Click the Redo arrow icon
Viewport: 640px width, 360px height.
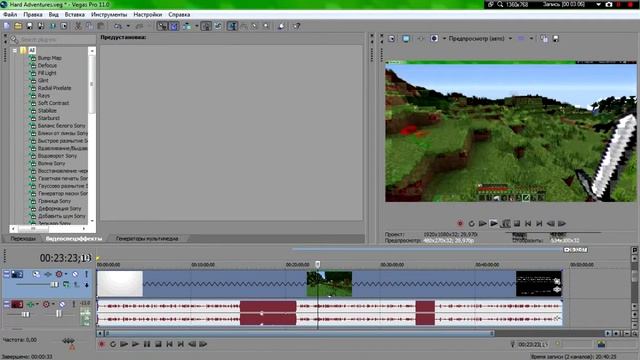139,26
